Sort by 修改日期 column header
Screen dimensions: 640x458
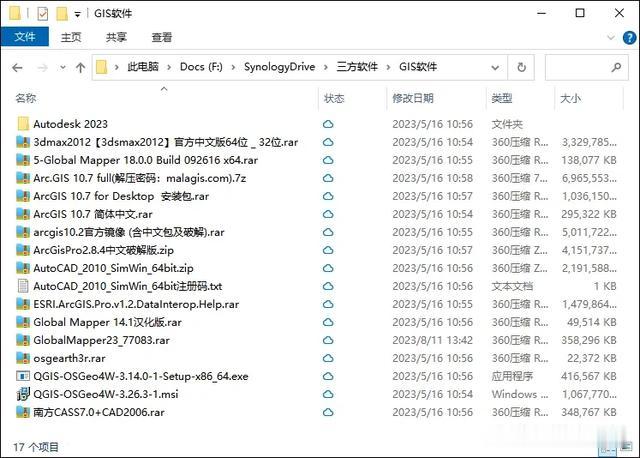point(413,98)
